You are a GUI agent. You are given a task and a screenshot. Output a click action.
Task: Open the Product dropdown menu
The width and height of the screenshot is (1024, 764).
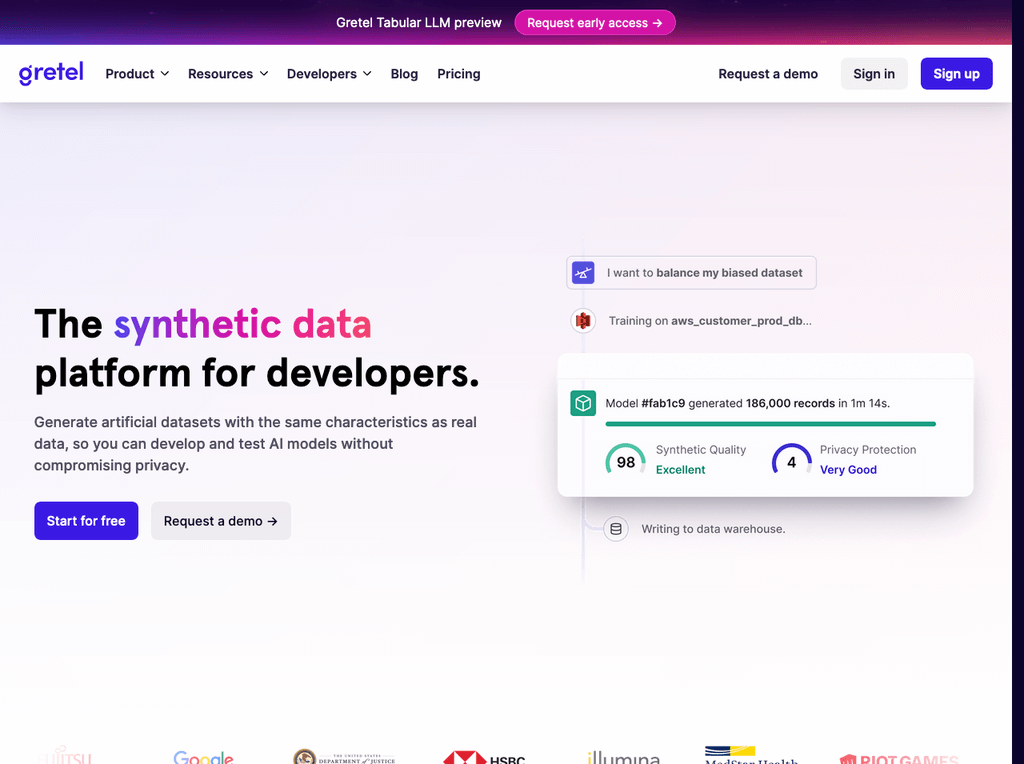pos(137,74)
